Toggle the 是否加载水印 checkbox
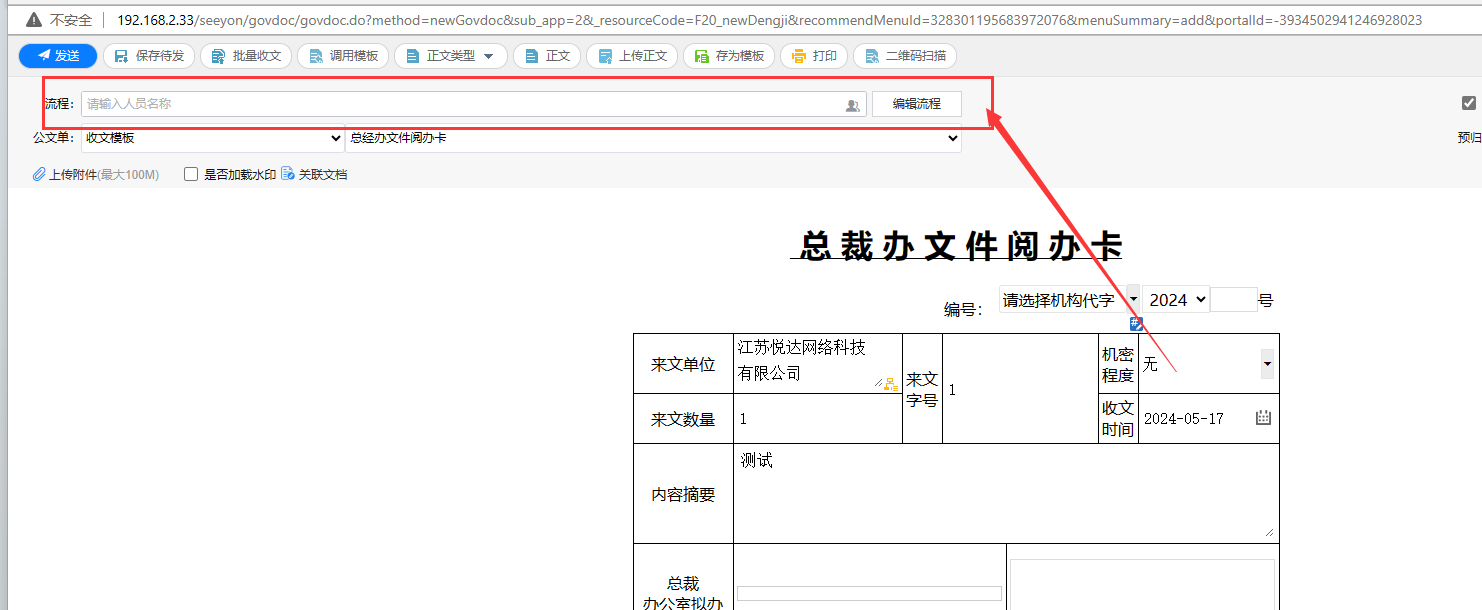This screenshot has height=610, width=1482. click(x=191, y=174)
